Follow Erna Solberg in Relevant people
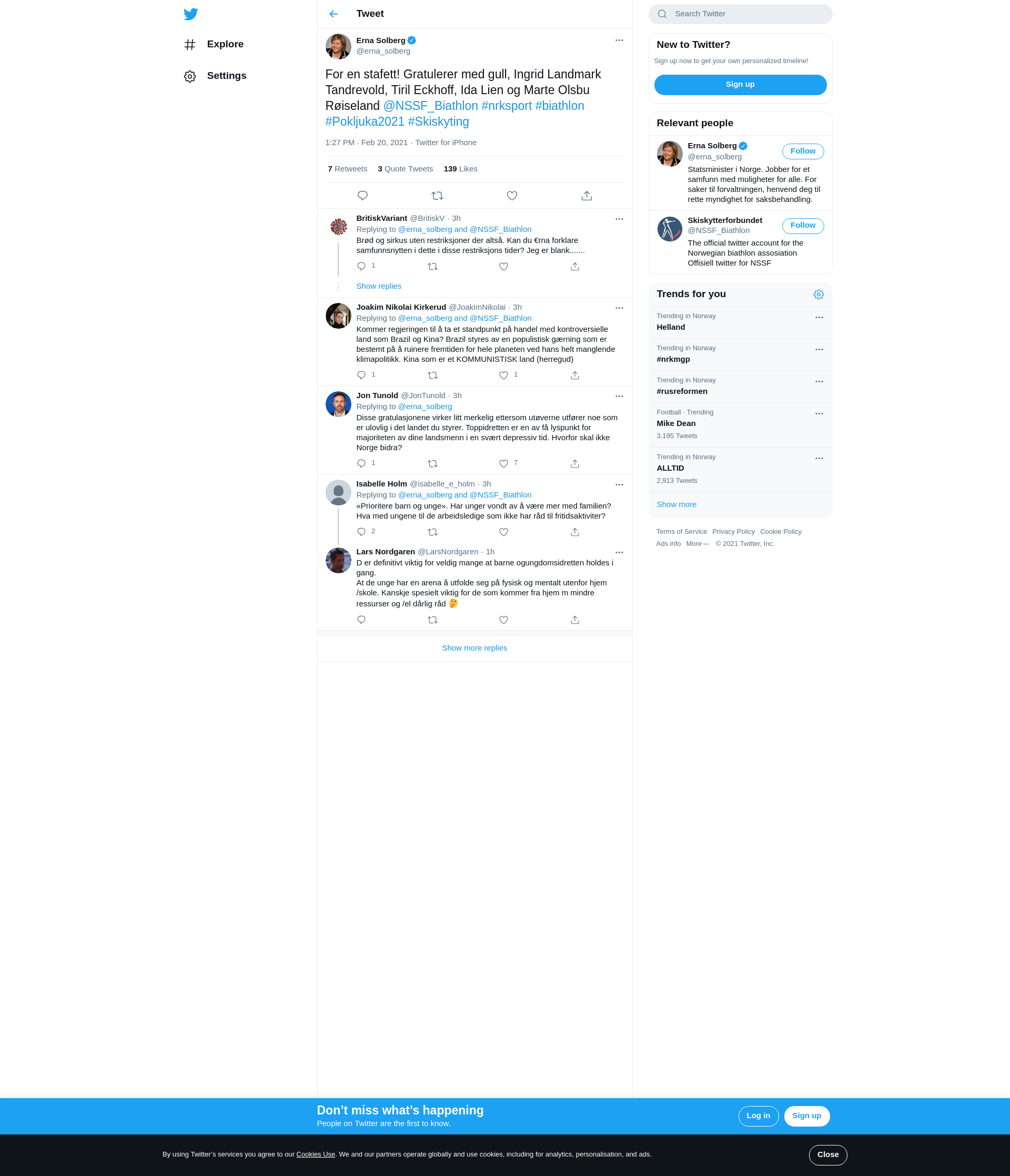The width and height of the screenshot is (1010, 1176). [803, 151]
